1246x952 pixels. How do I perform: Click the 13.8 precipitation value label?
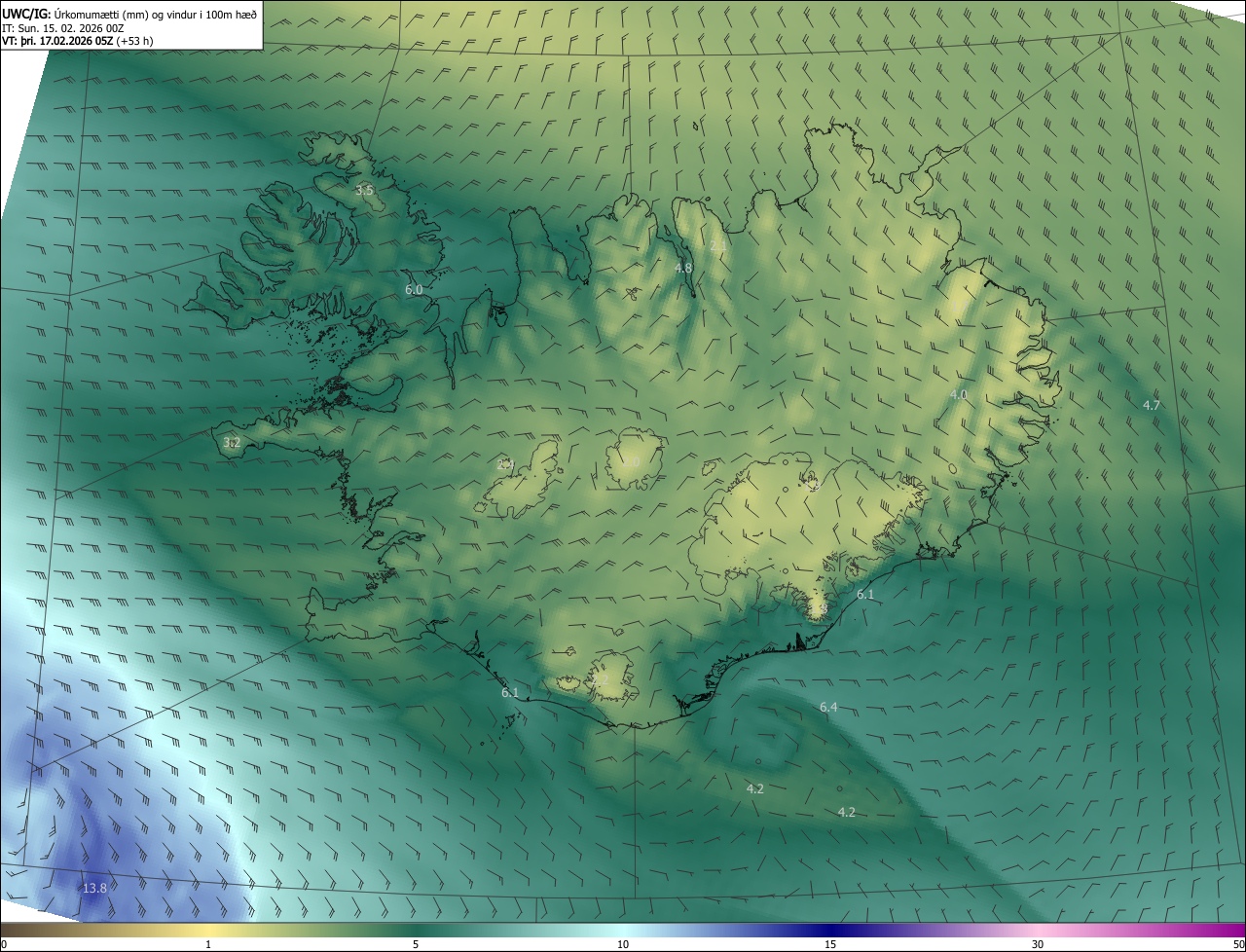click(x=94, y=888)
